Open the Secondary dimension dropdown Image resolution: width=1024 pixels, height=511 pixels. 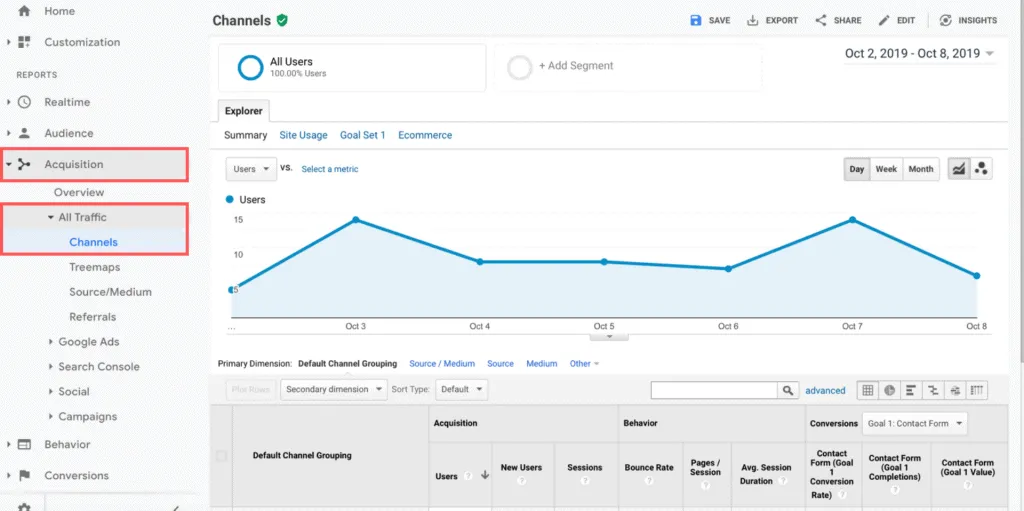pyautogui.click(x=333, y=389)
